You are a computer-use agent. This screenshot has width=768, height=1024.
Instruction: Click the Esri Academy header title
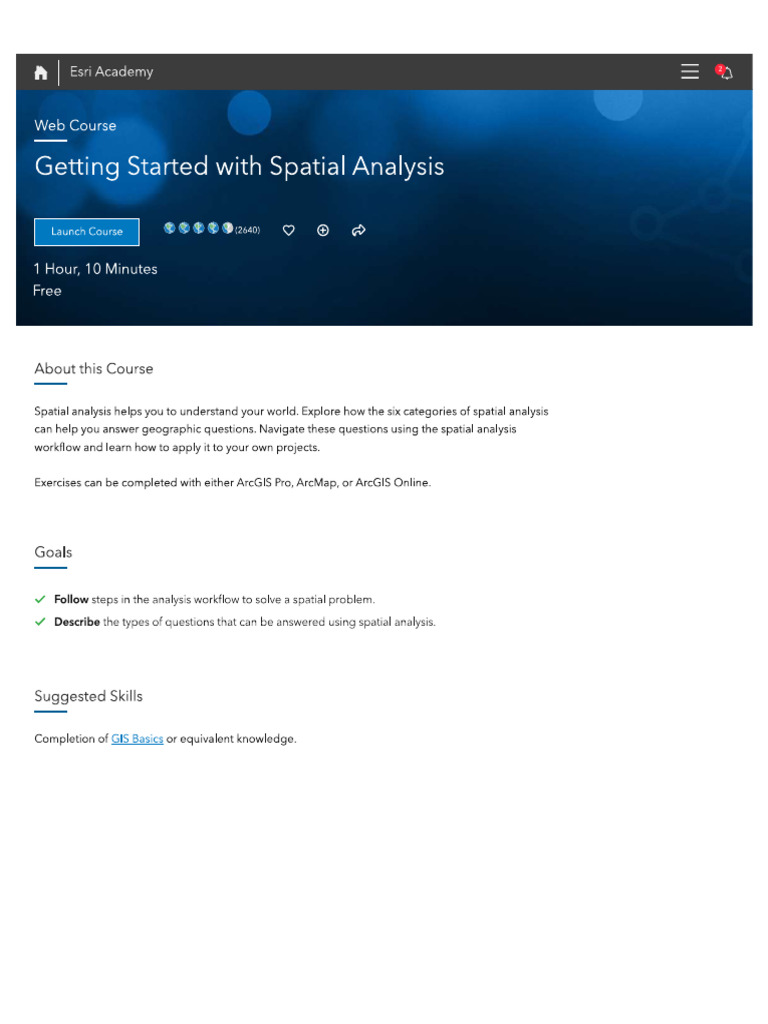[111, 72]
